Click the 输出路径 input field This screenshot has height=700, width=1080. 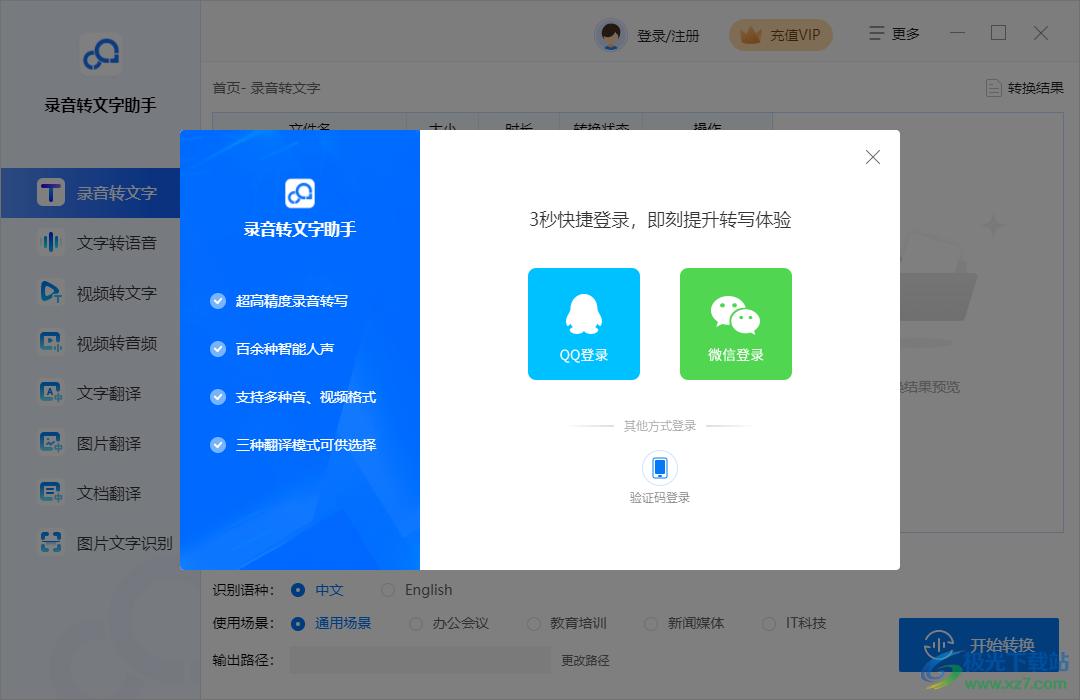[x=420, y=660]
